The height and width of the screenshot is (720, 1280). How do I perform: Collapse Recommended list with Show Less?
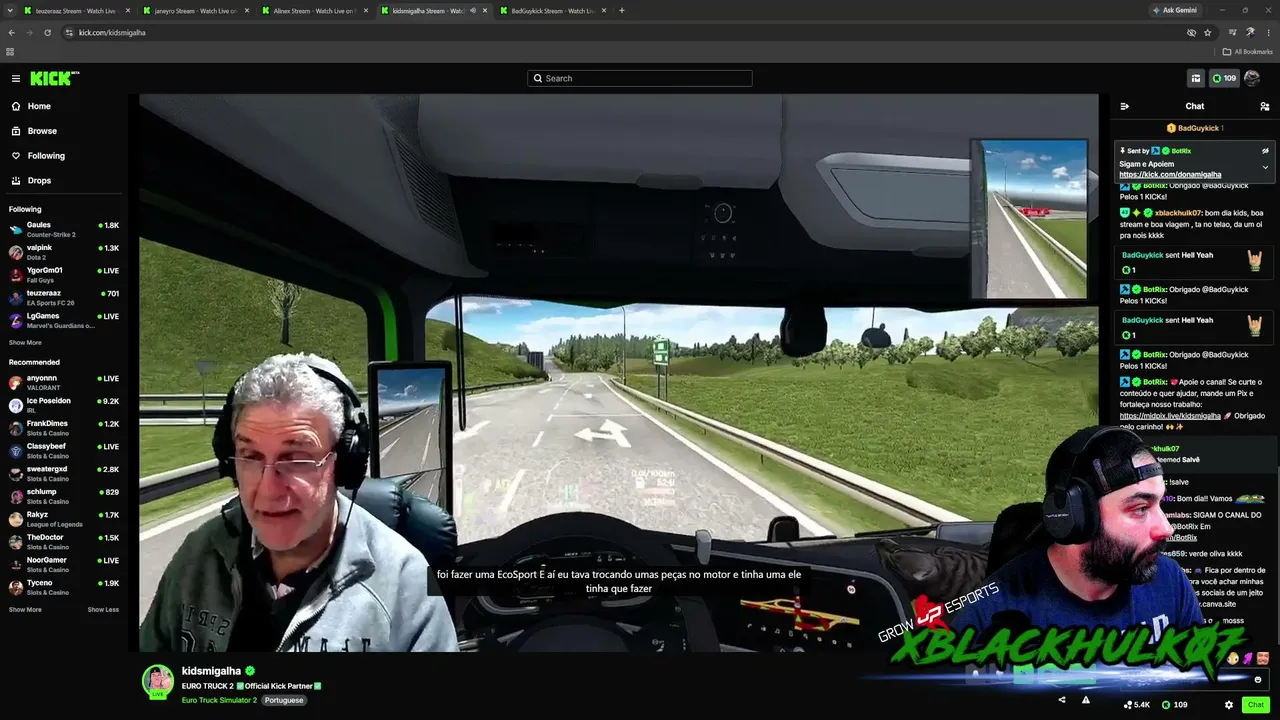coord(103,610)
